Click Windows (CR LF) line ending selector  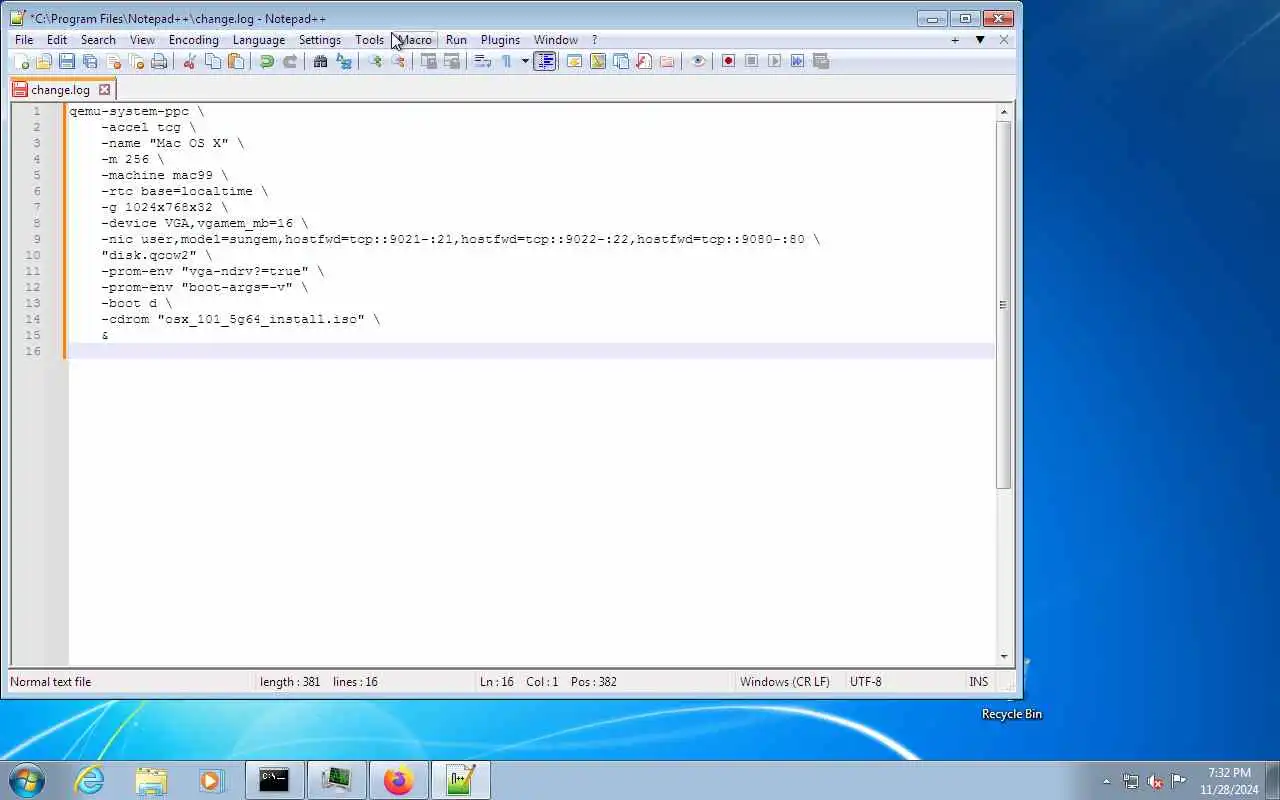click(785, 682)
